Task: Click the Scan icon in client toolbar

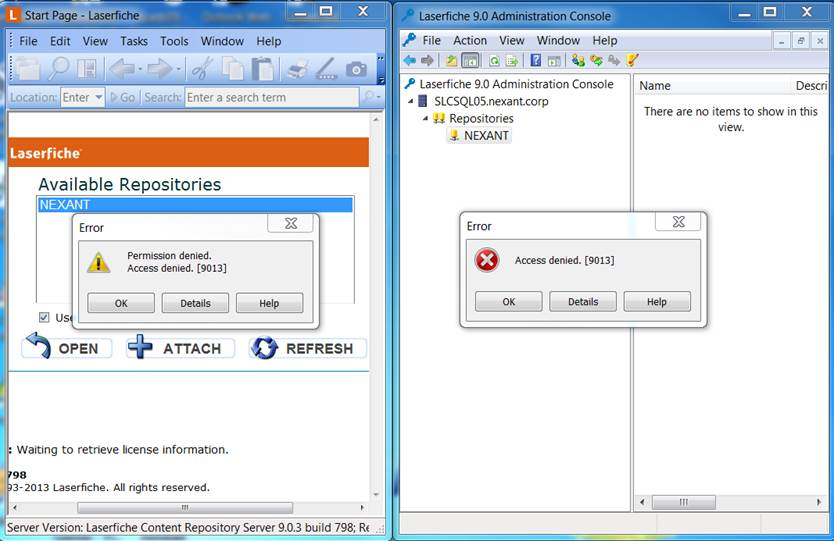Action: 326,69
